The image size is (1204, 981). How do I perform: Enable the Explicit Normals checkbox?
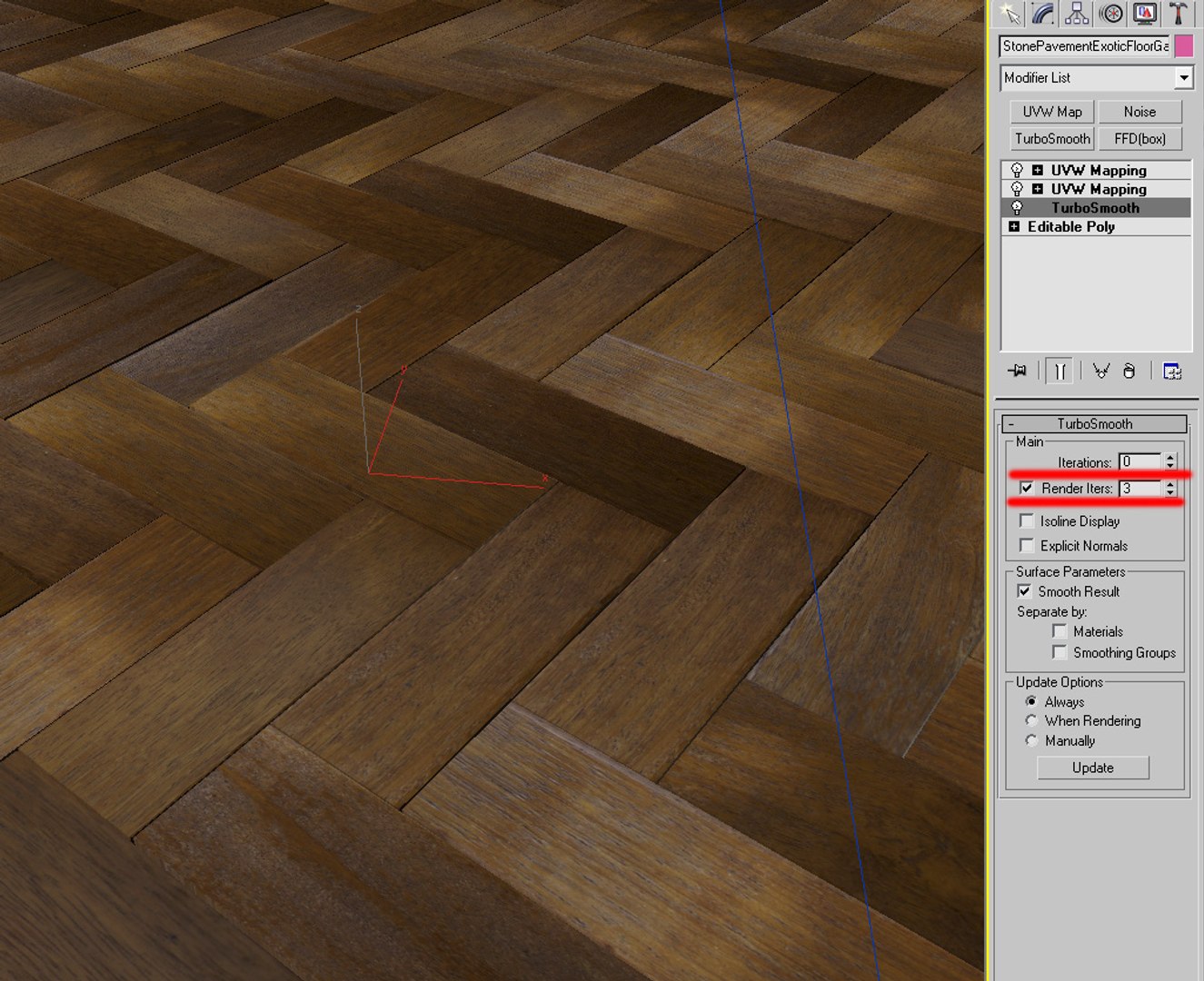(1027, 546)
